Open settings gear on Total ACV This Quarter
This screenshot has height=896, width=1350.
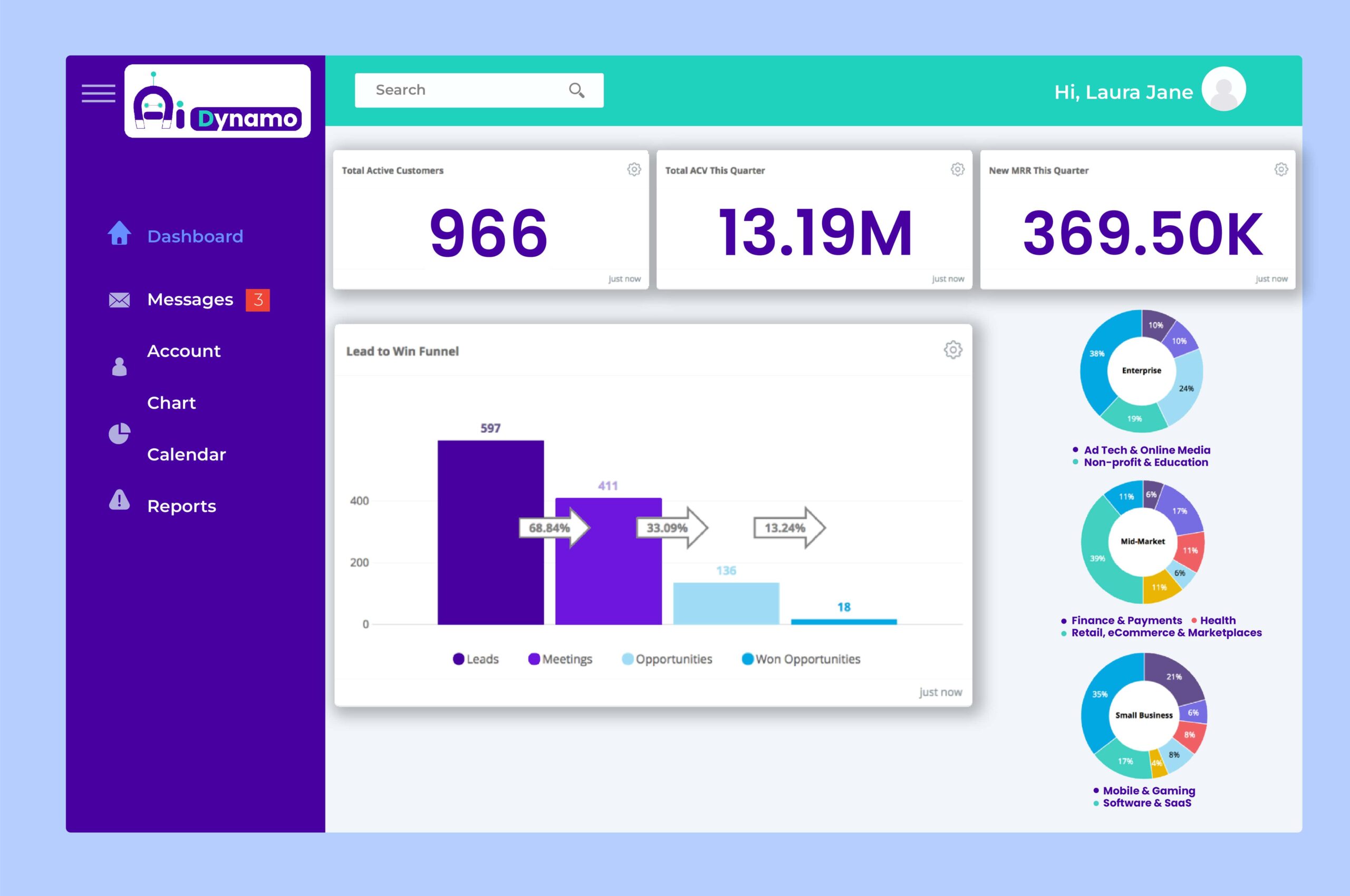958,169
